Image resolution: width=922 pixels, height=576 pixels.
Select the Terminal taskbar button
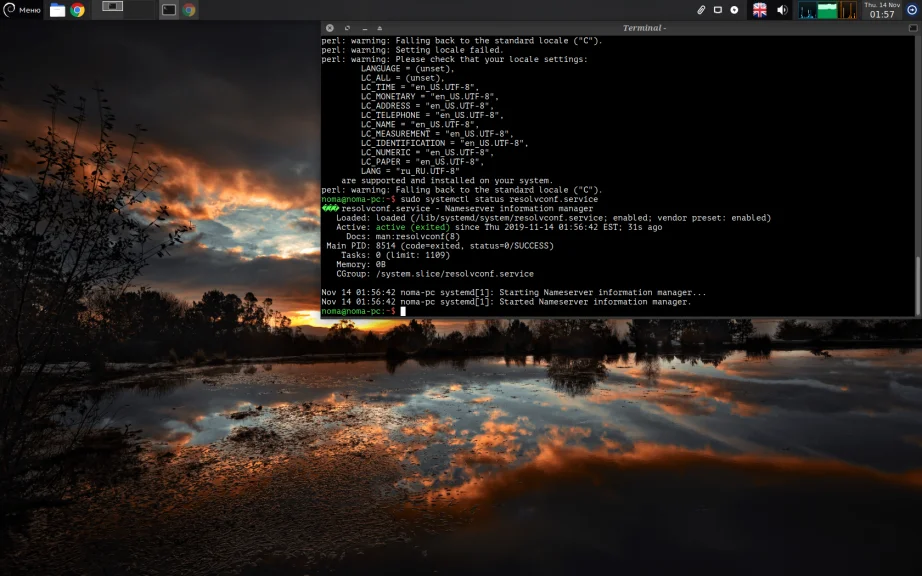(169, 10)
